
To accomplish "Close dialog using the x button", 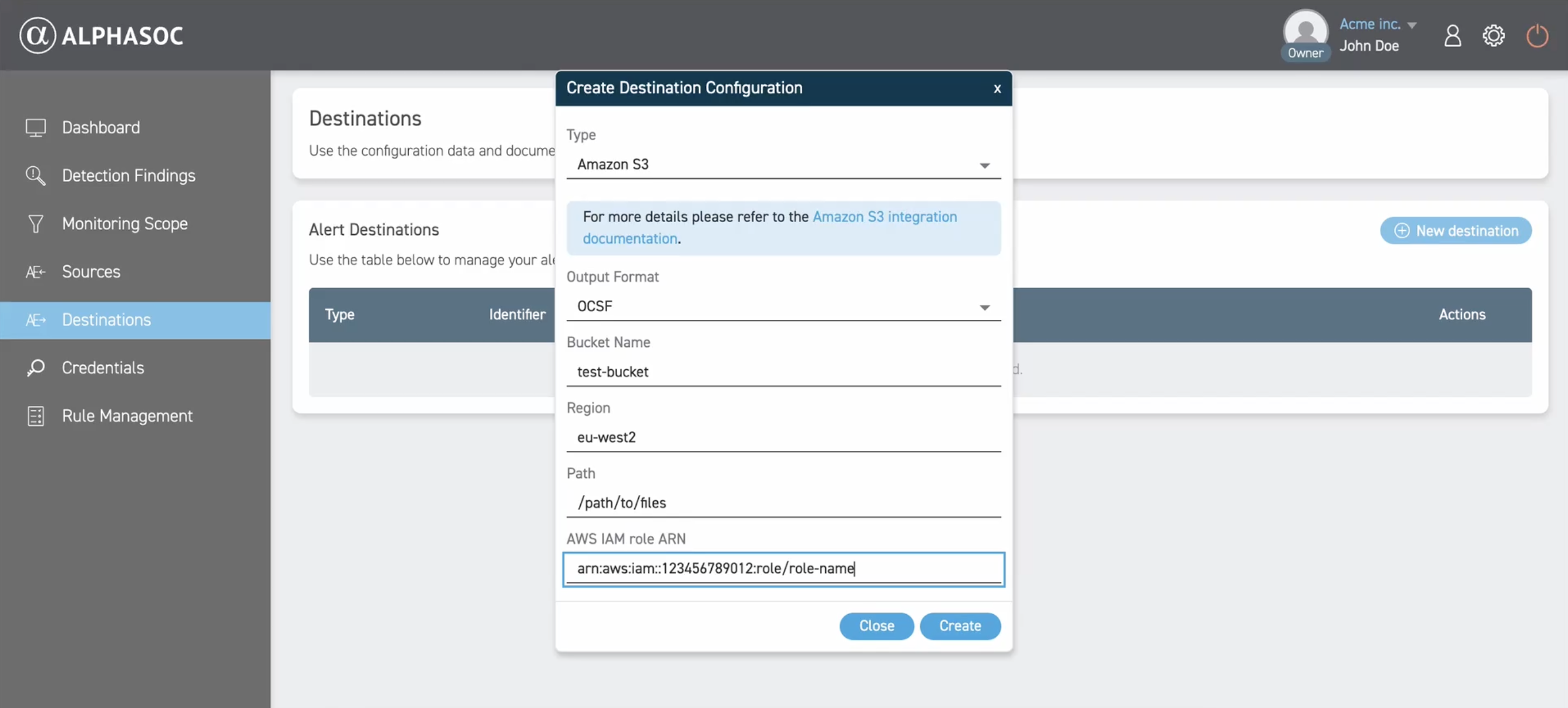I will click(x=997, y=89).
